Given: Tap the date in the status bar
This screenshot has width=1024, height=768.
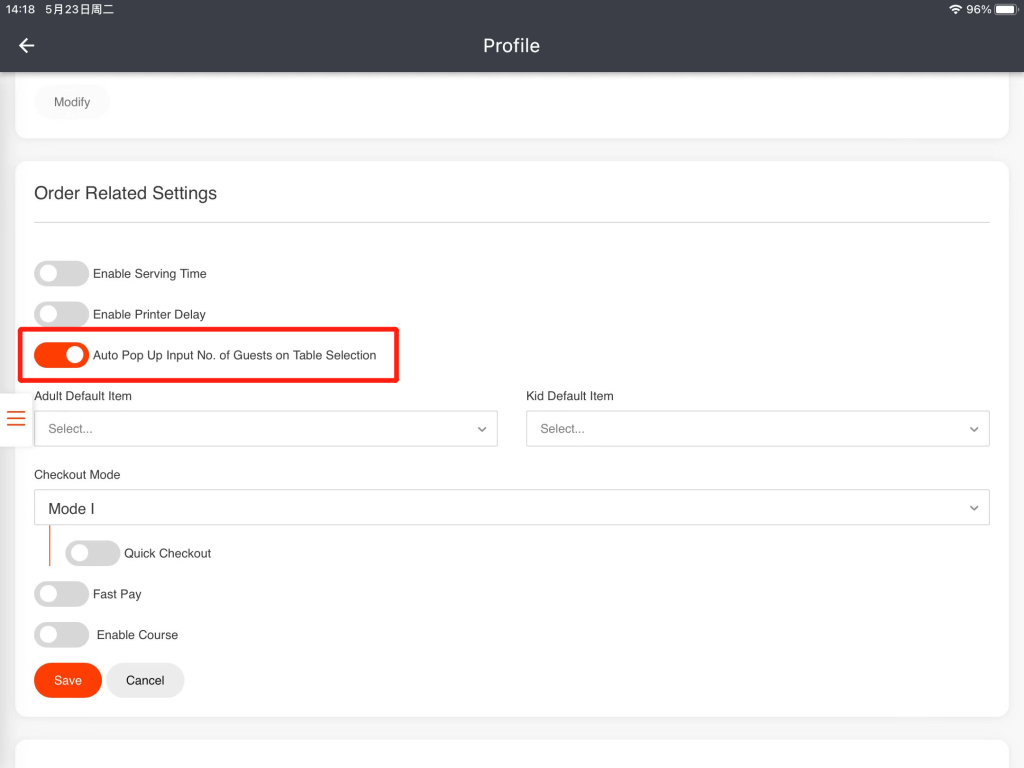Looking at the screenshot, I should coord(79,9).
